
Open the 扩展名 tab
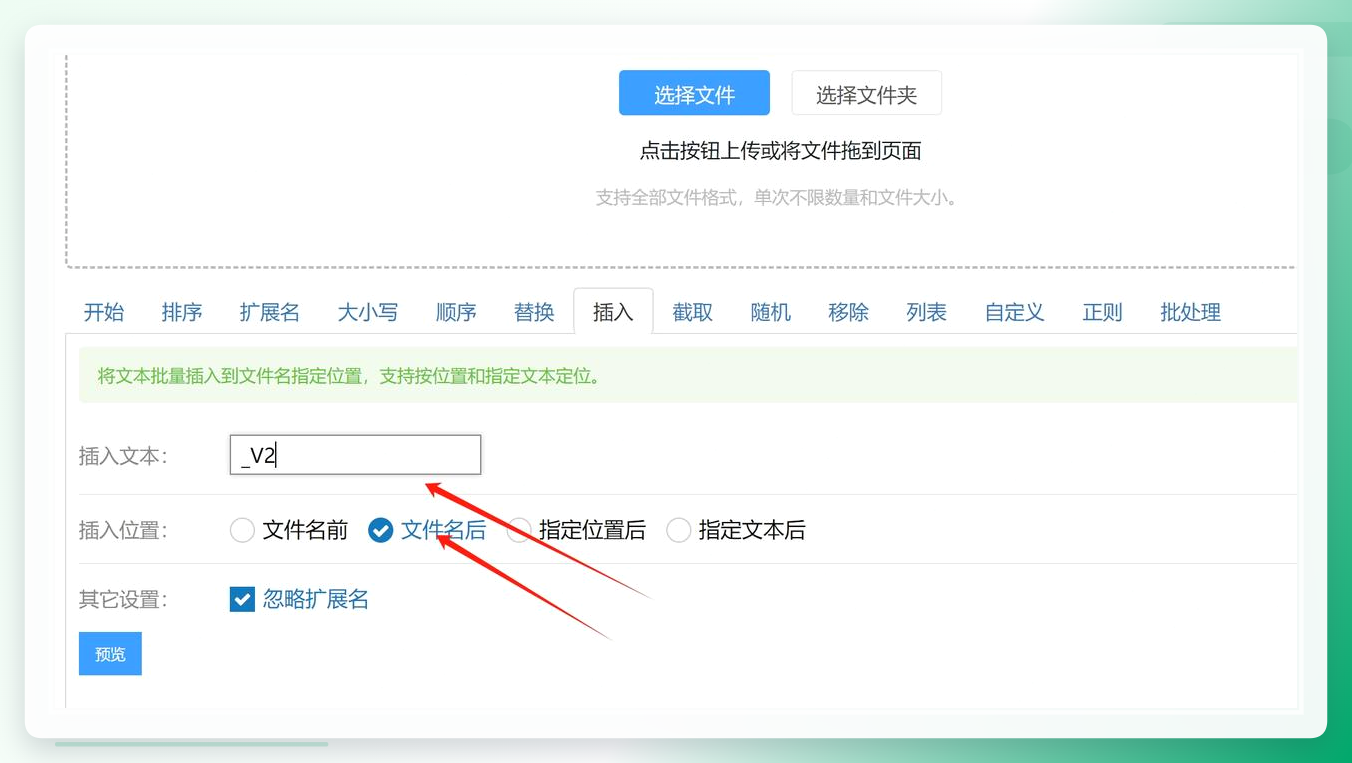click(270, 312)
